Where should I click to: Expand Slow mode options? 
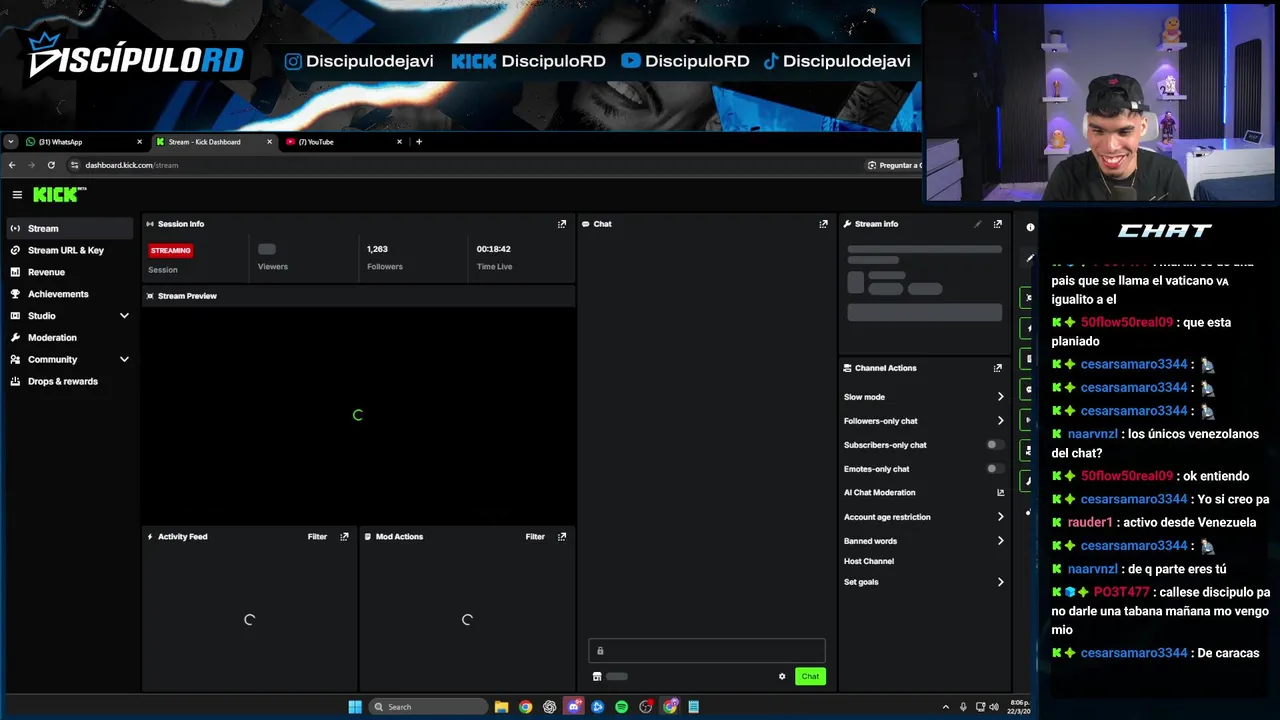1000,397
